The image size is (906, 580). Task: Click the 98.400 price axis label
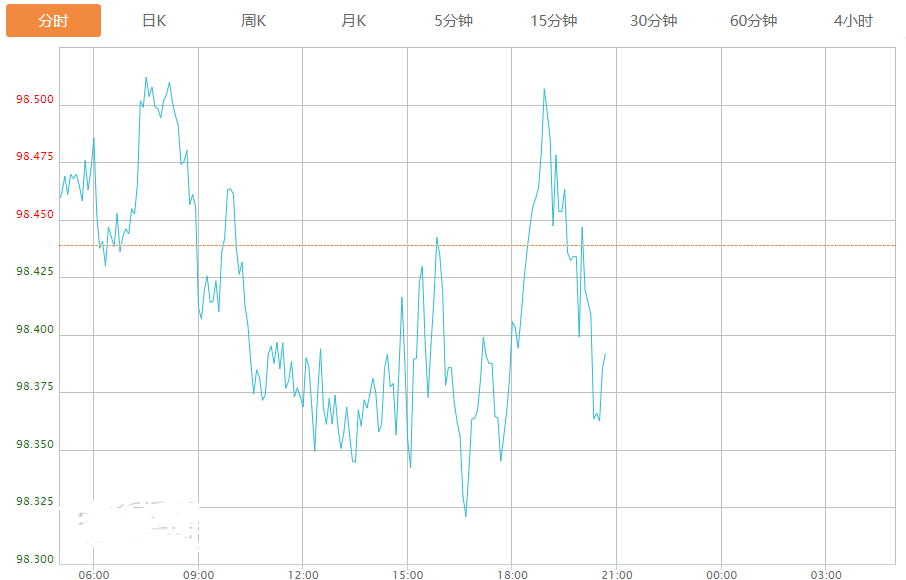pos(35,329)
